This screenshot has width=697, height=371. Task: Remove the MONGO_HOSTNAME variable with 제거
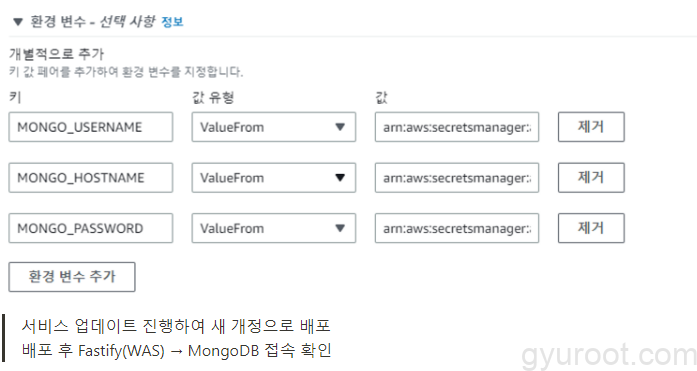(x=591, y=178)
